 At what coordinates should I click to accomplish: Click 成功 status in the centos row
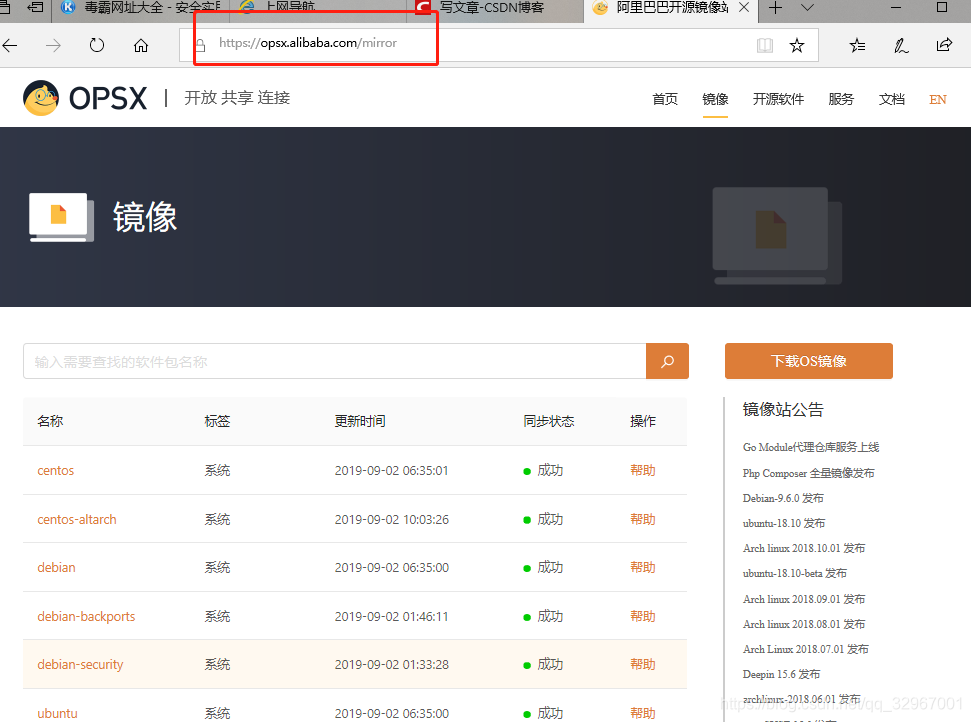[x=550, y=471]
